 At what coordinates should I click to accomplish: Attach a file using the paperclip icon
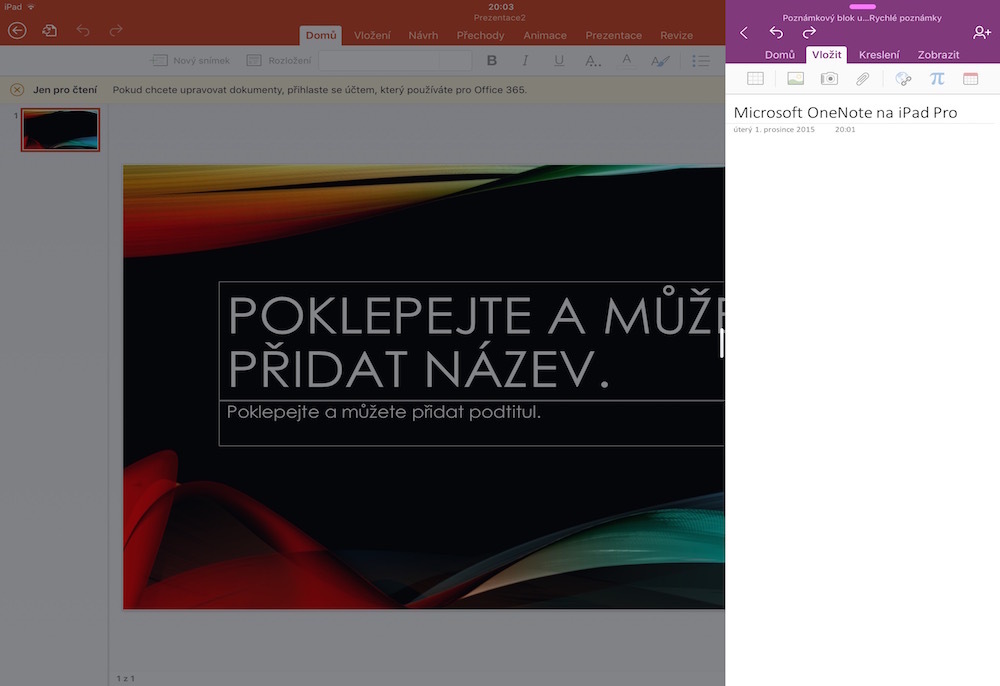coord(862,78)
